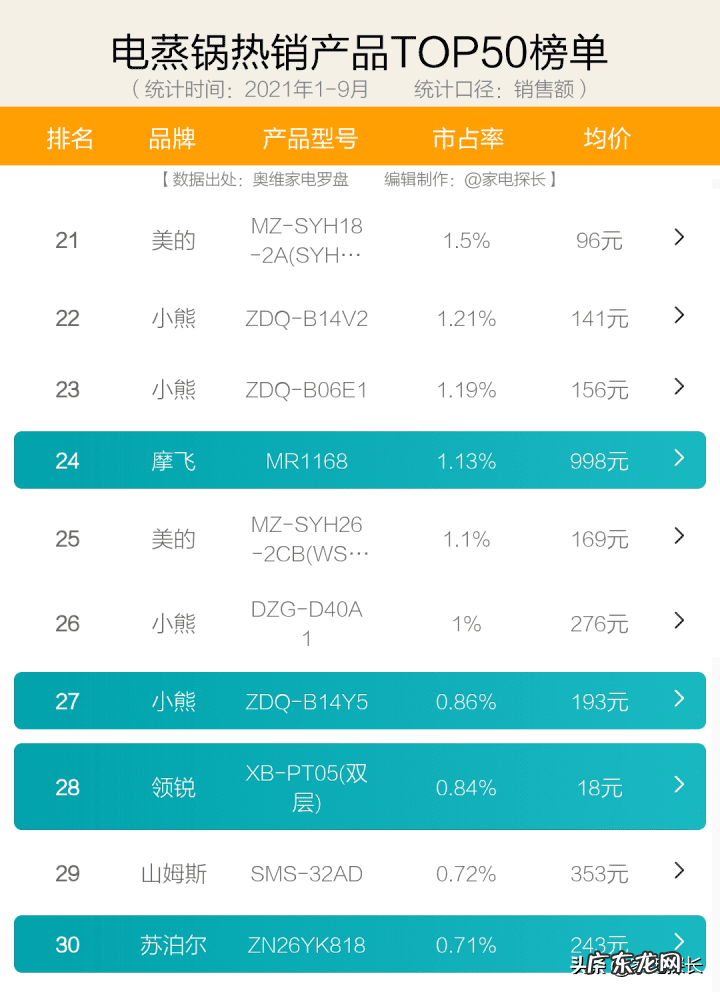Open the 摩飞 MR1168 row arrow
This screenshot has height=992, width=720.
pyautogui.click(x=679, y=458)
